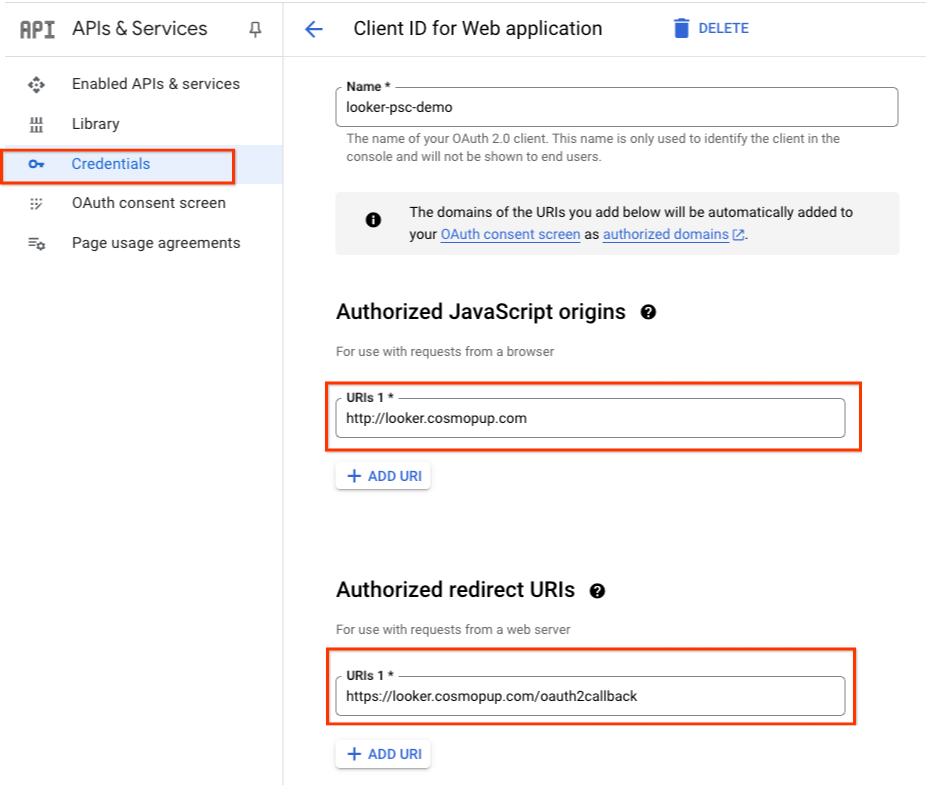Add URI under Authorized redirect URIs

click(x=383, y=754)
